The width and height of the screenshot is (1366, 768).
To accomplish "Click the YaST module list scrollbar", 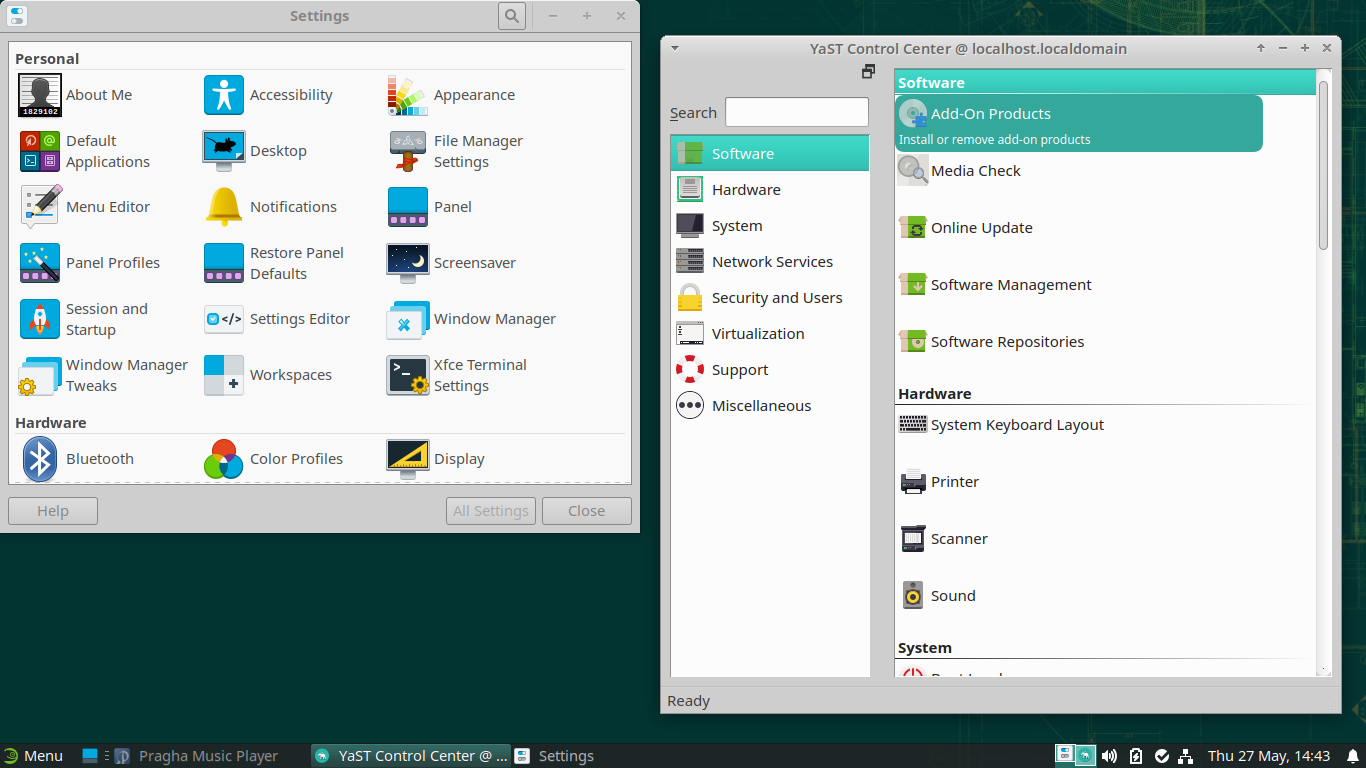I will coord(1324,165).
